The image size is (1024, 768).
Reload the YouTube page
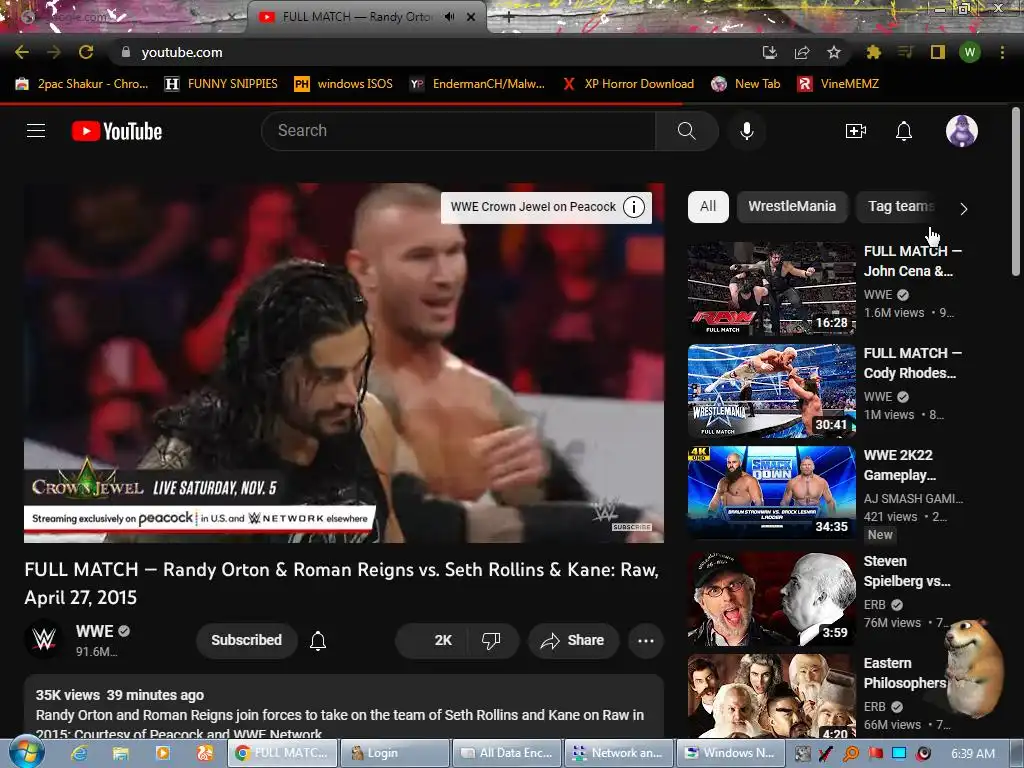tap(86, 52)
